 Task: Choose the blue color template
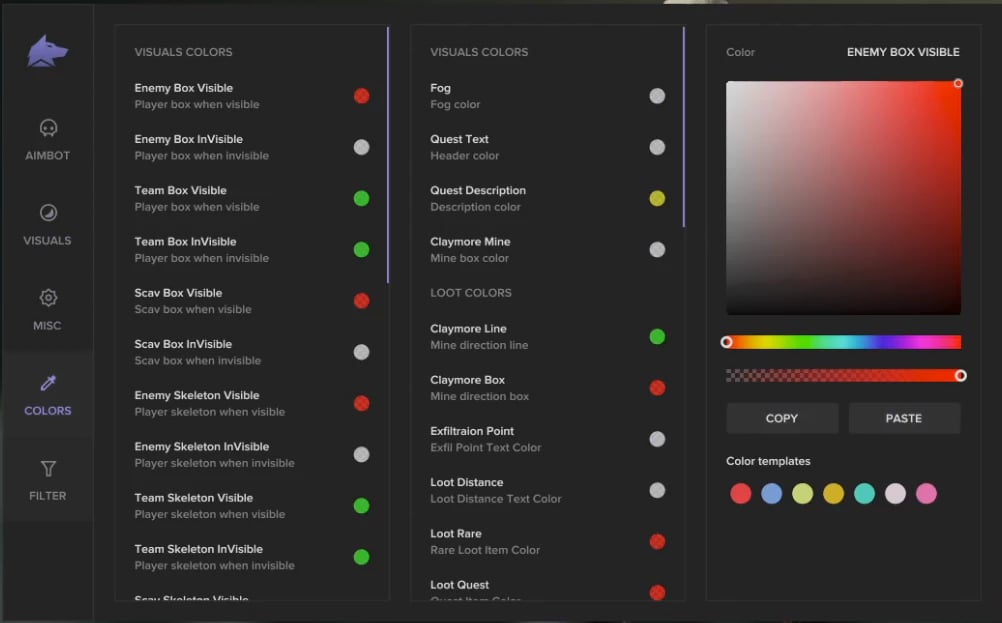click(x=771, y=493)
